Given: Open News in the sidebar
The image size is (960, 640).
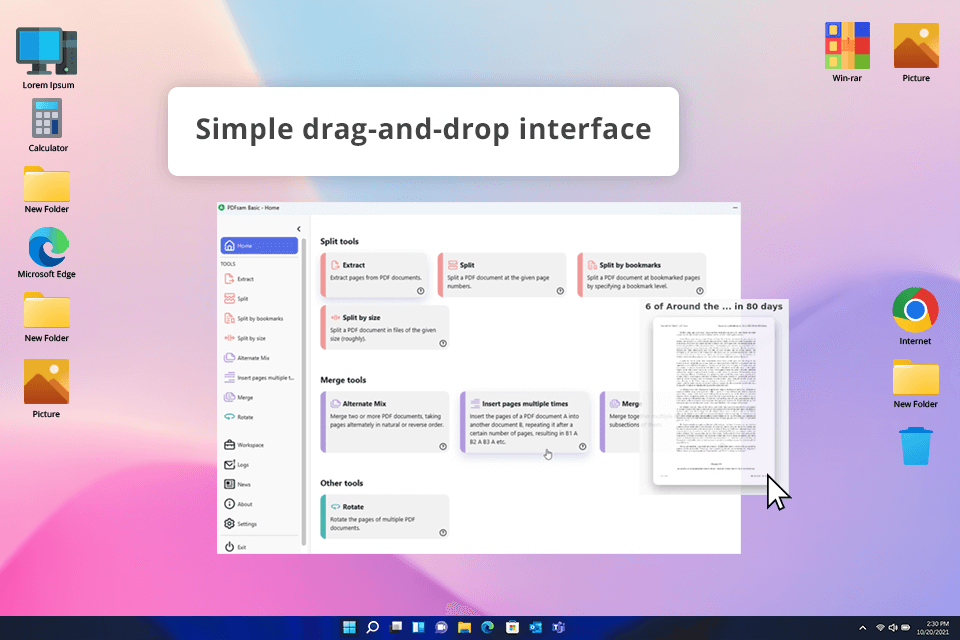Looking at the screenshot, I should click(x=259, y=484).
